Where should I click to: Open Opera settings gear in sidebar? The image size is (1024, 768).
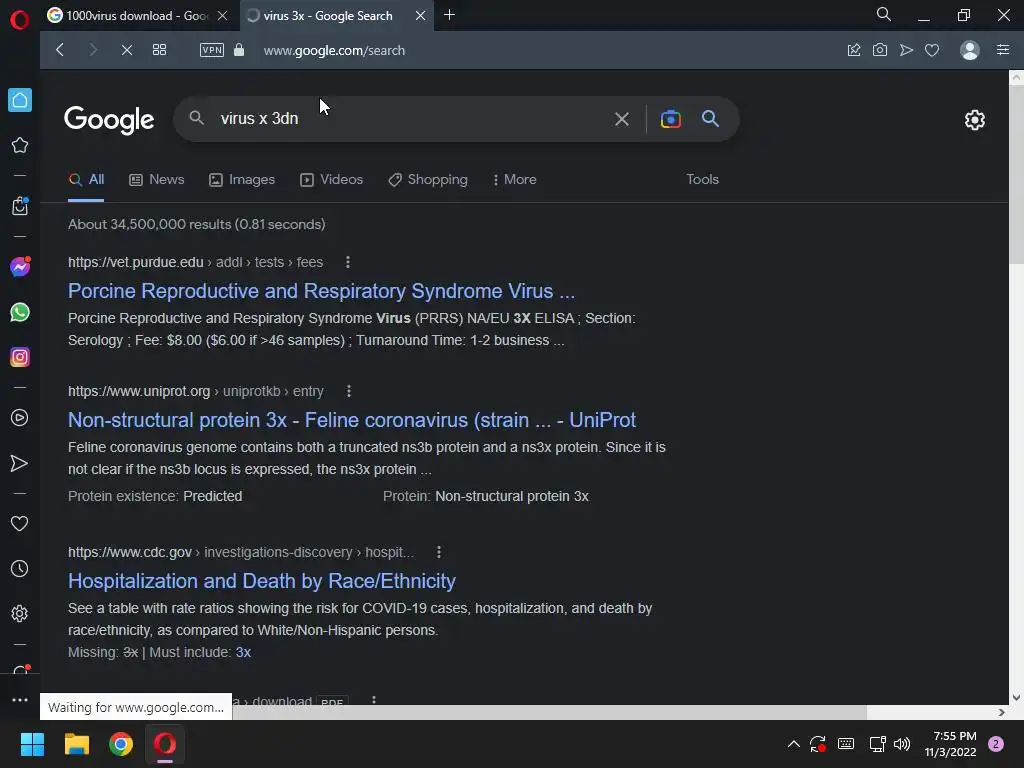(20, 614)
